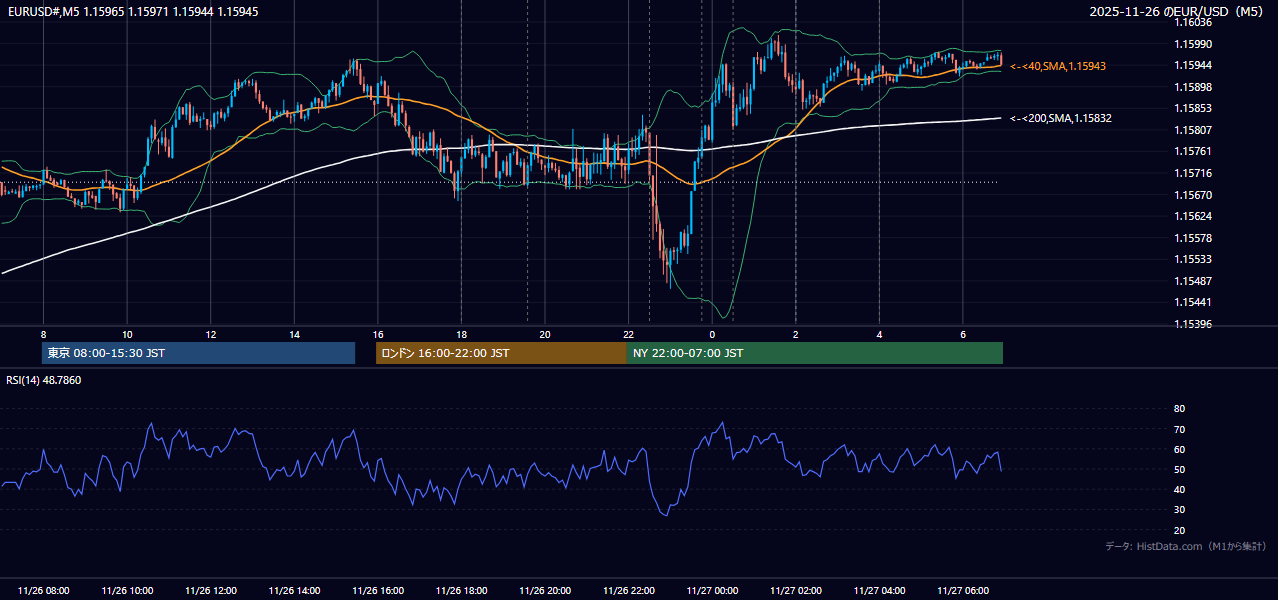Click the bottom time label 11/26 14:00
Screen dimensions: 1278x600
coord(294,591)
